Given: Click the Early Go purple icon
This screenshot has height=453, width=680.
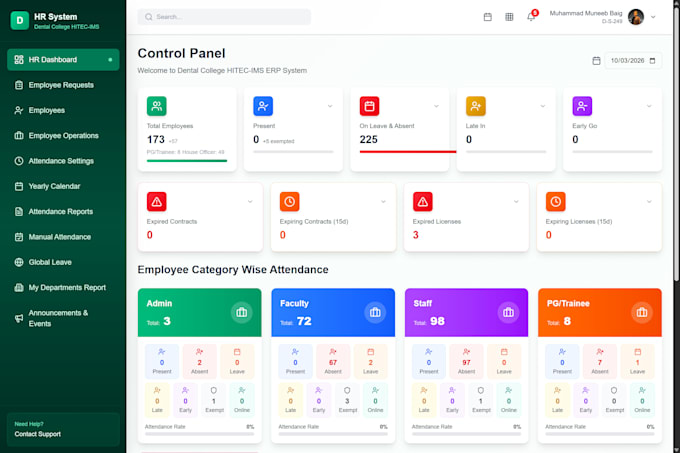Looking at the screenshot, I should pos(582,106).
